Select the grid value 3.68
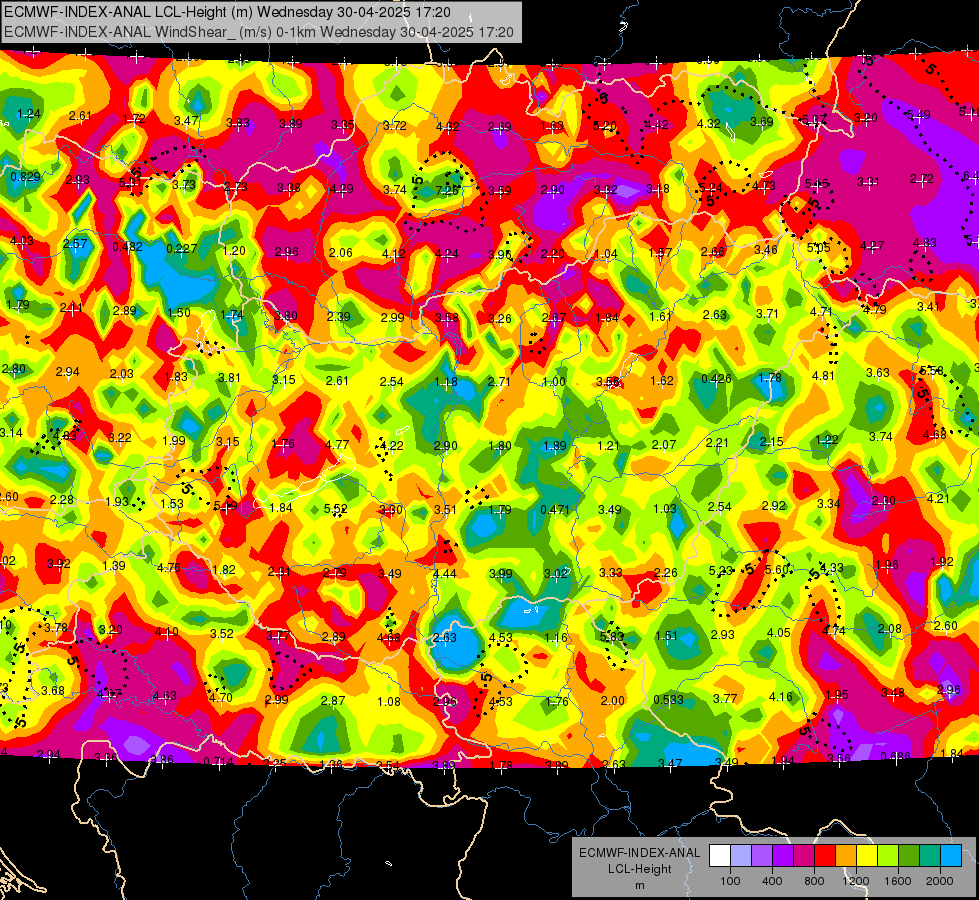979x900 pixels. point(52,690)
